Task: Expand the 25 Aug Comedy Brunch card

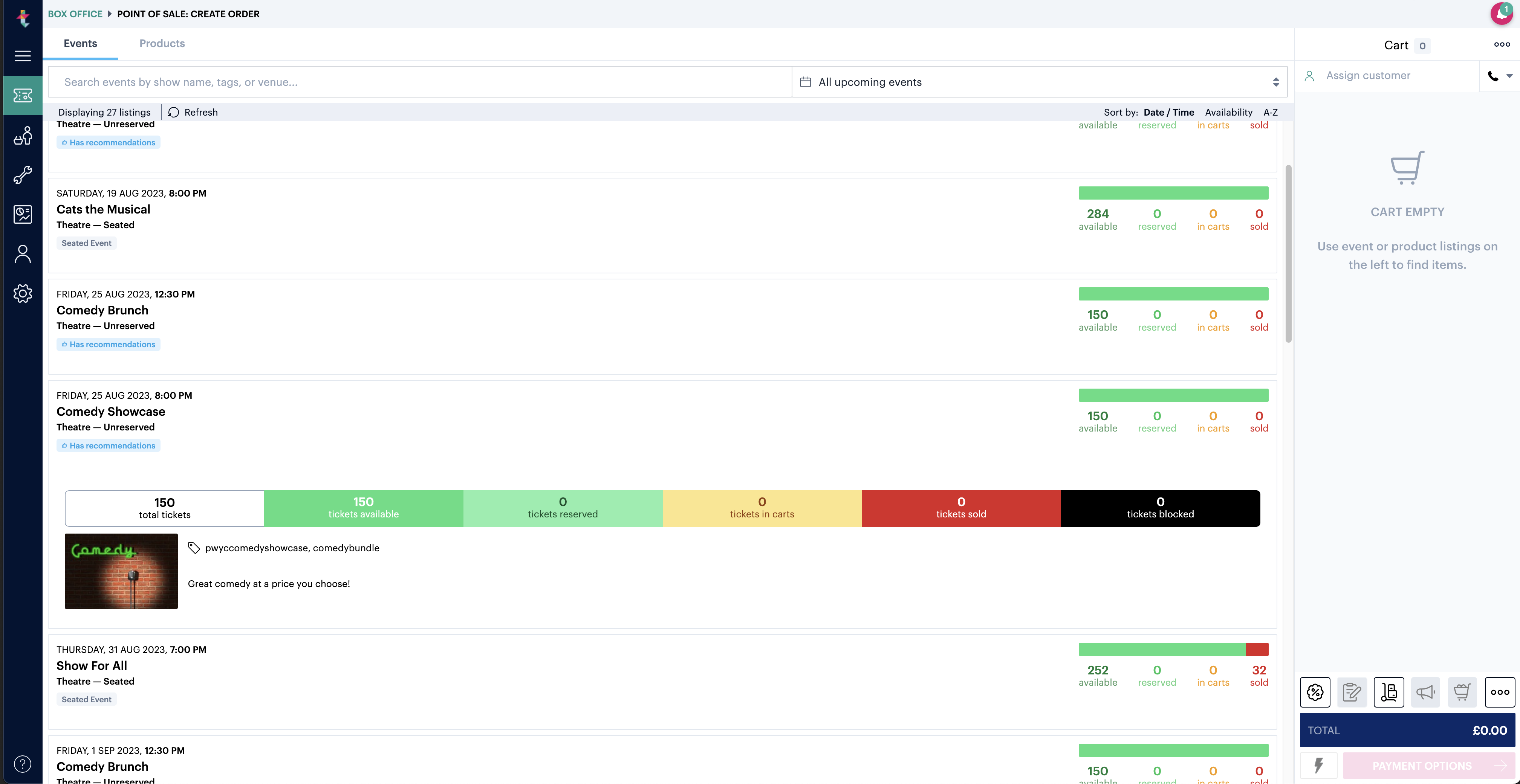Action: click(x=662, y=326)
